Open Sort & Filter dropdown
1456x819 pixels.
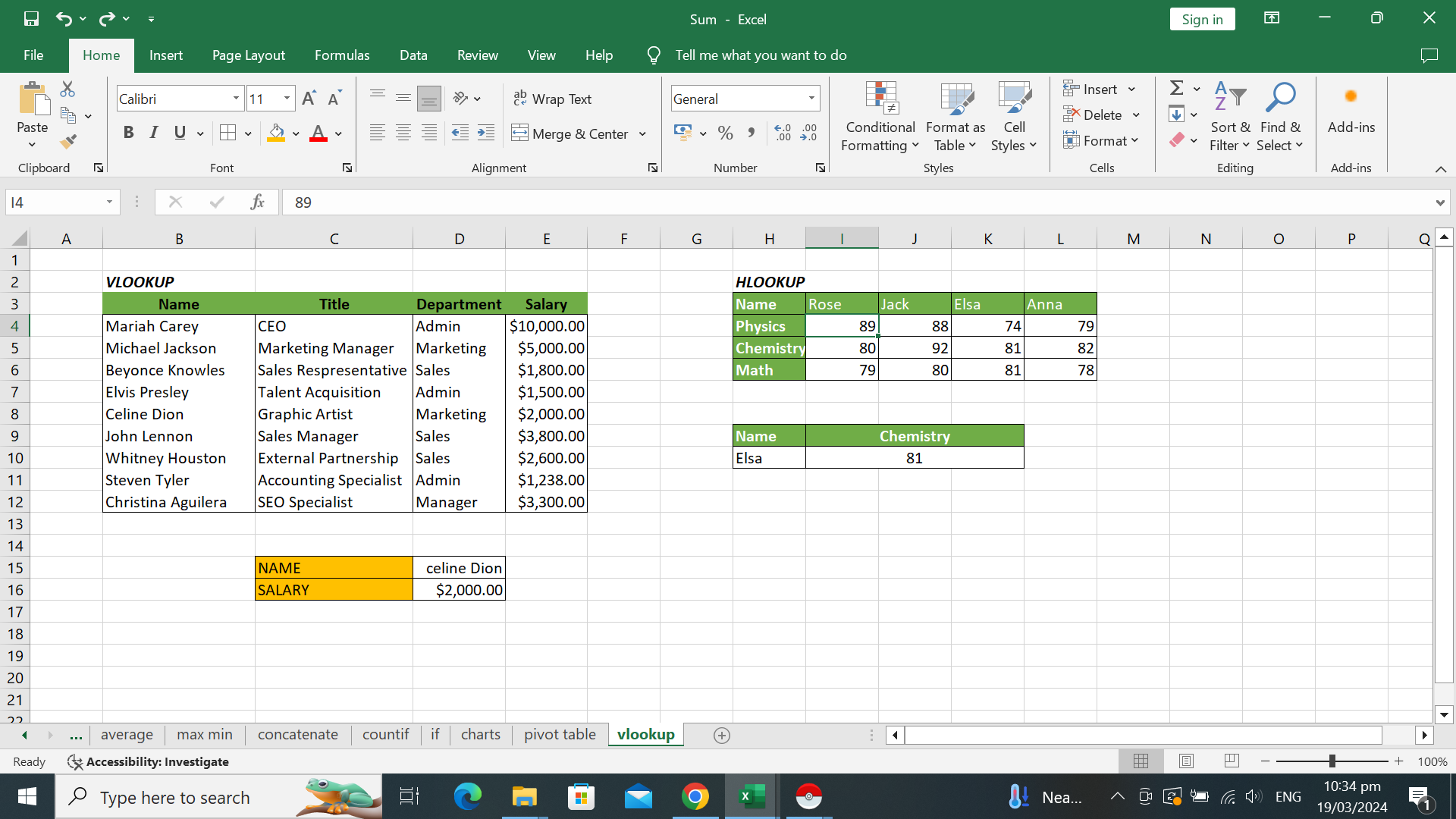click(x=1229, y=116)
